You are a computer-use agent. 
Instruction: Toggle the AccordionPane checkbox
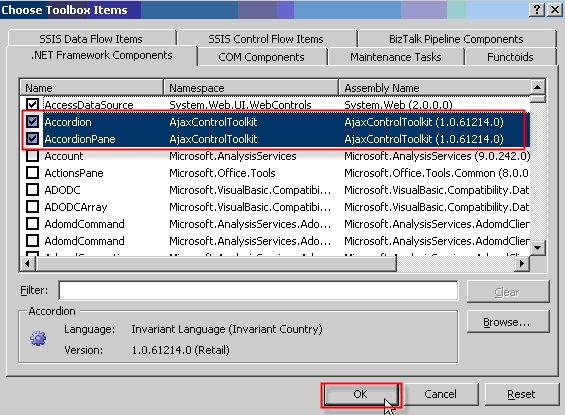coord(32,139)
